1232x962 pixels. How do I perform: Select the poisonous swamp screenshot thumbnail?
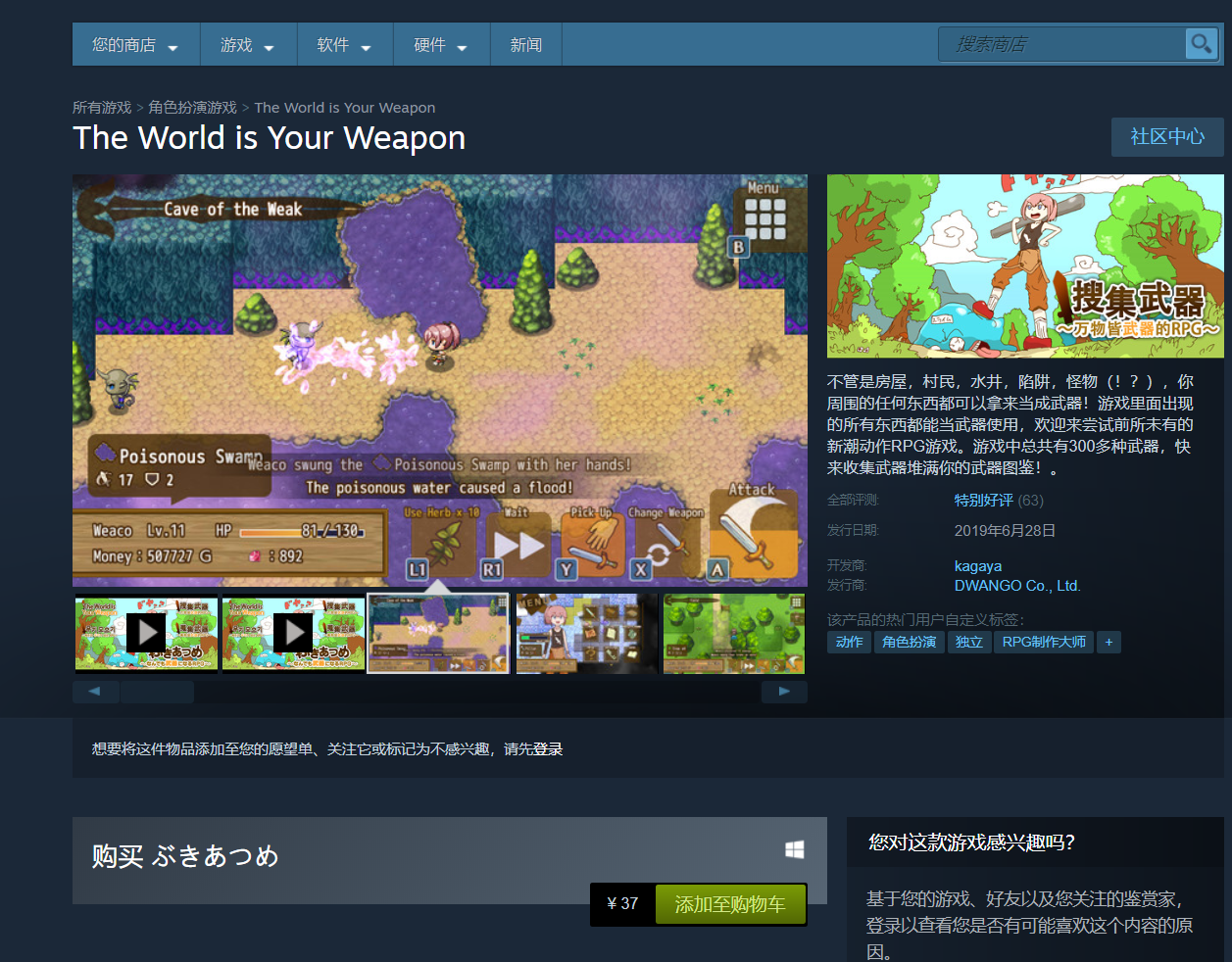click(438, 634)
